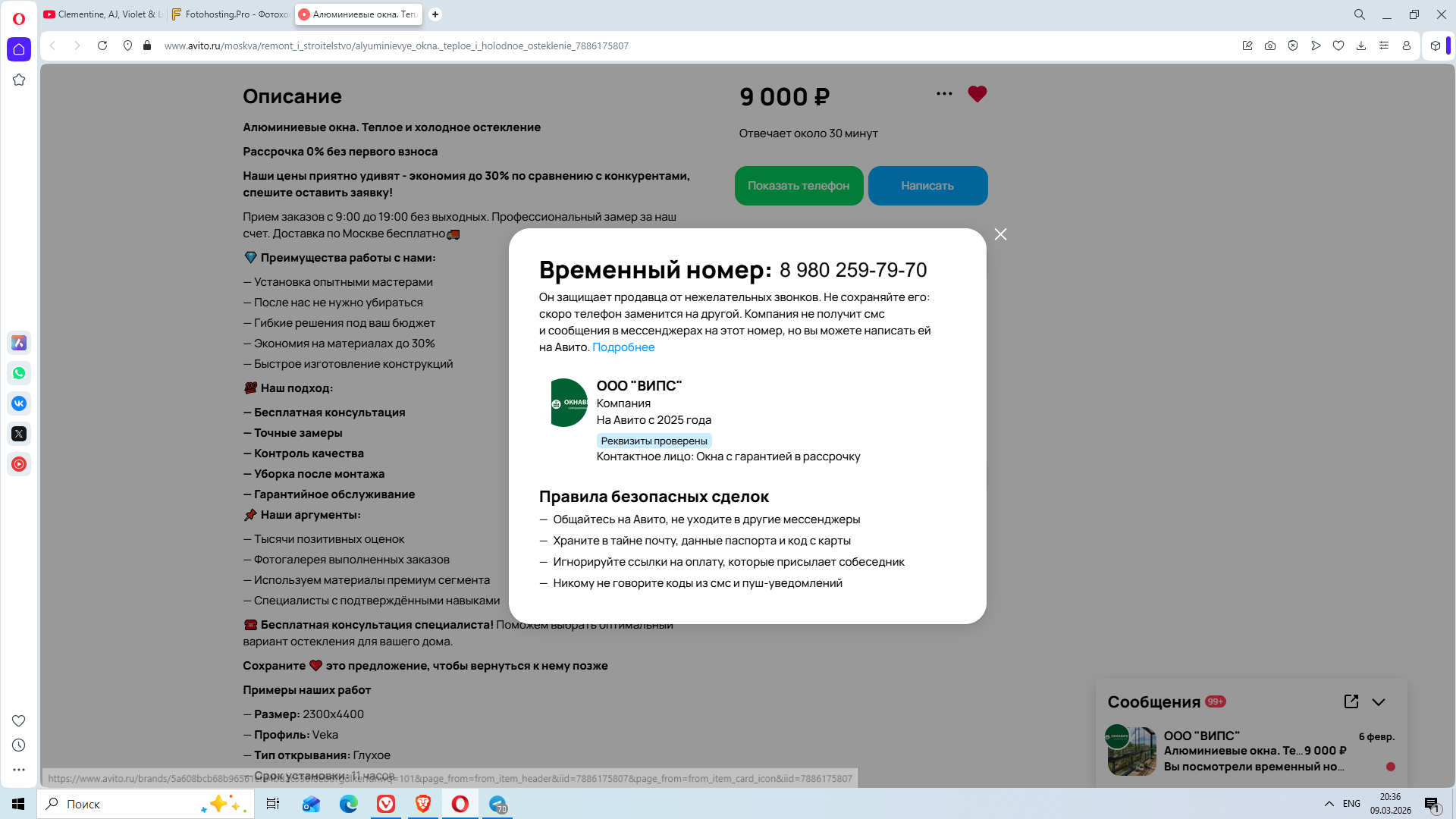Image resolution: width=1456 pixels, height=819 pixels.
Task: Open Aria AI sidebar icon
Action: coord(19,343)
